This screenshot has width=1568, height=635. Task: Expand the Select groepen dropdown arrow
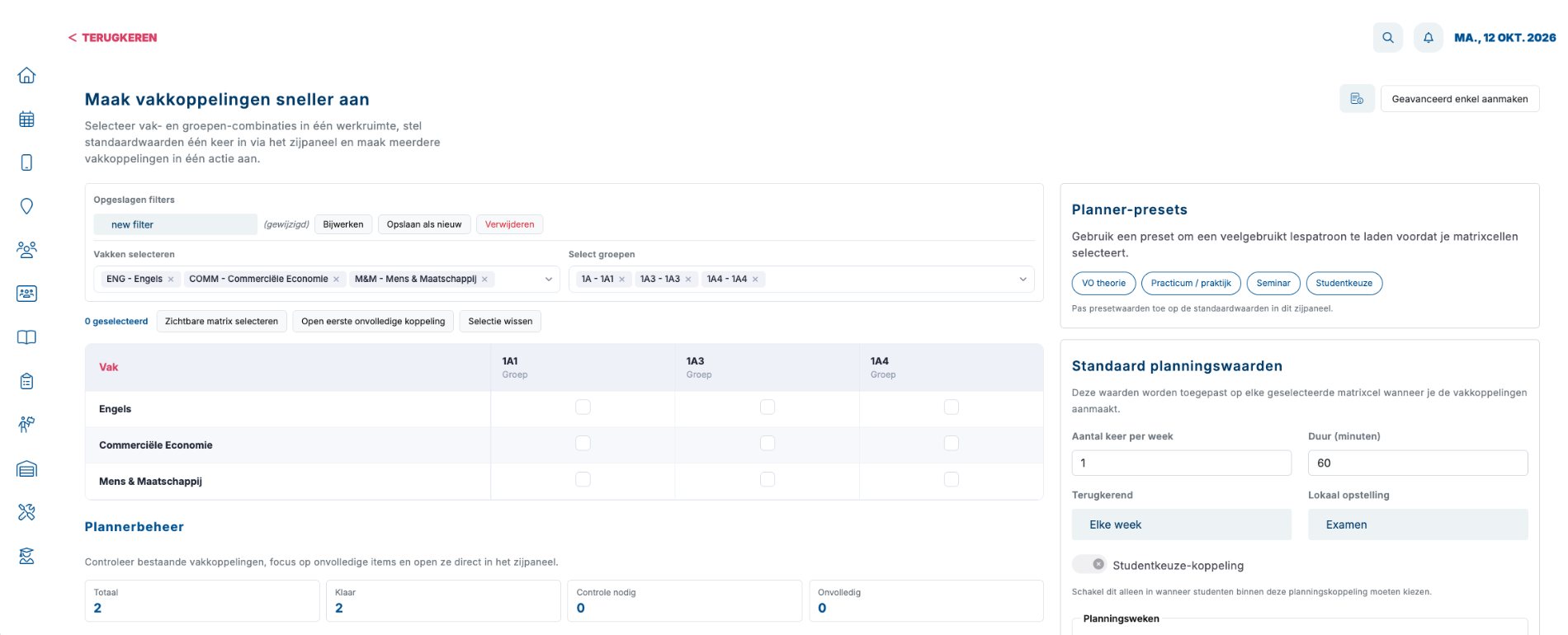click(1023, 280)
